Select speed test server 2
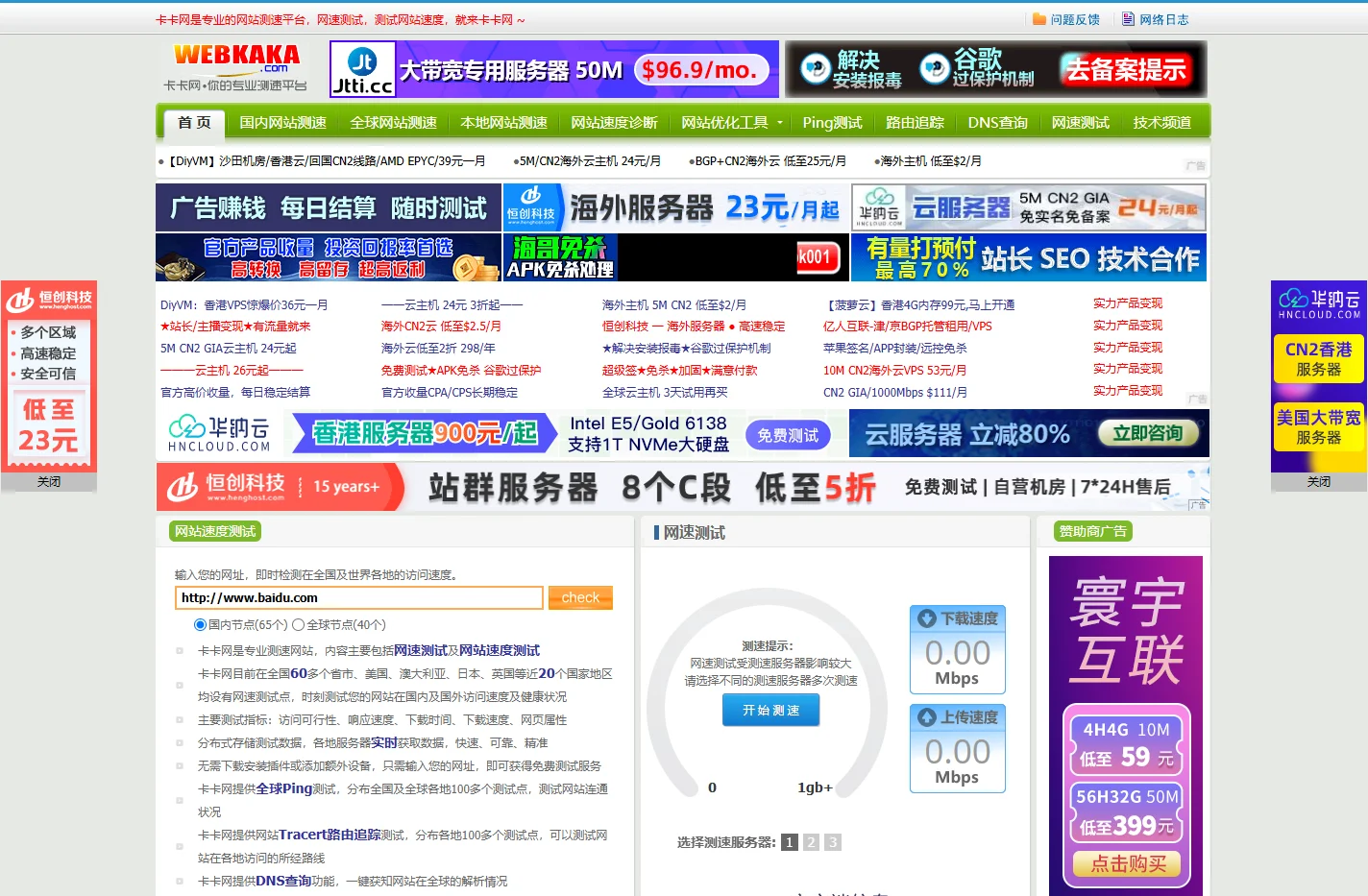Viewport: 1368px width, 896px height. point(811,842)
